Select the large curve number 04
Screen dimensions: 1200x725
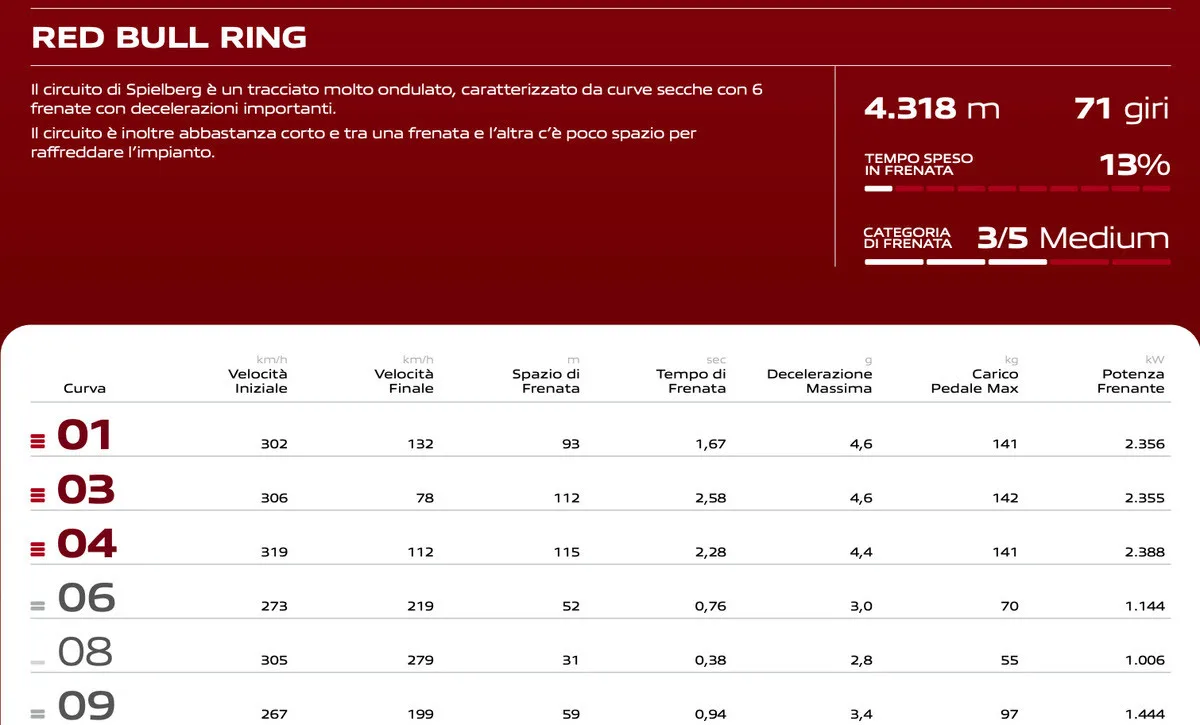(x=87, y=544)
